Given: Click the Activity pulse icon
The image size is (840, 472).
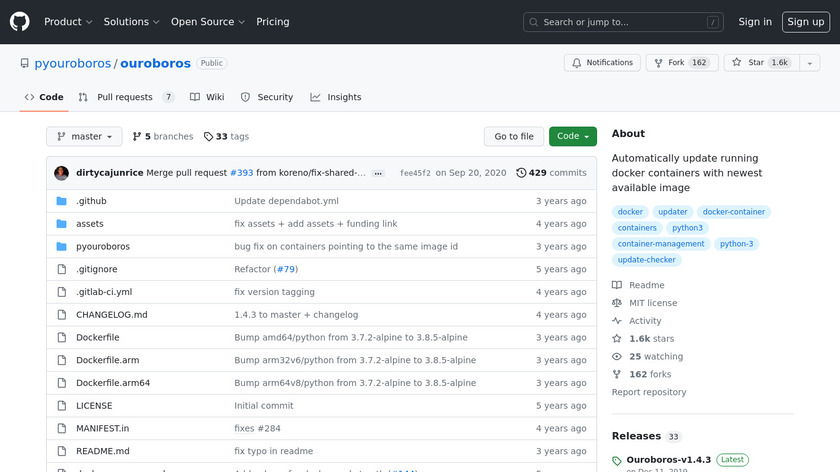Looking at the screenshot, I should click(x=617, y=321).
